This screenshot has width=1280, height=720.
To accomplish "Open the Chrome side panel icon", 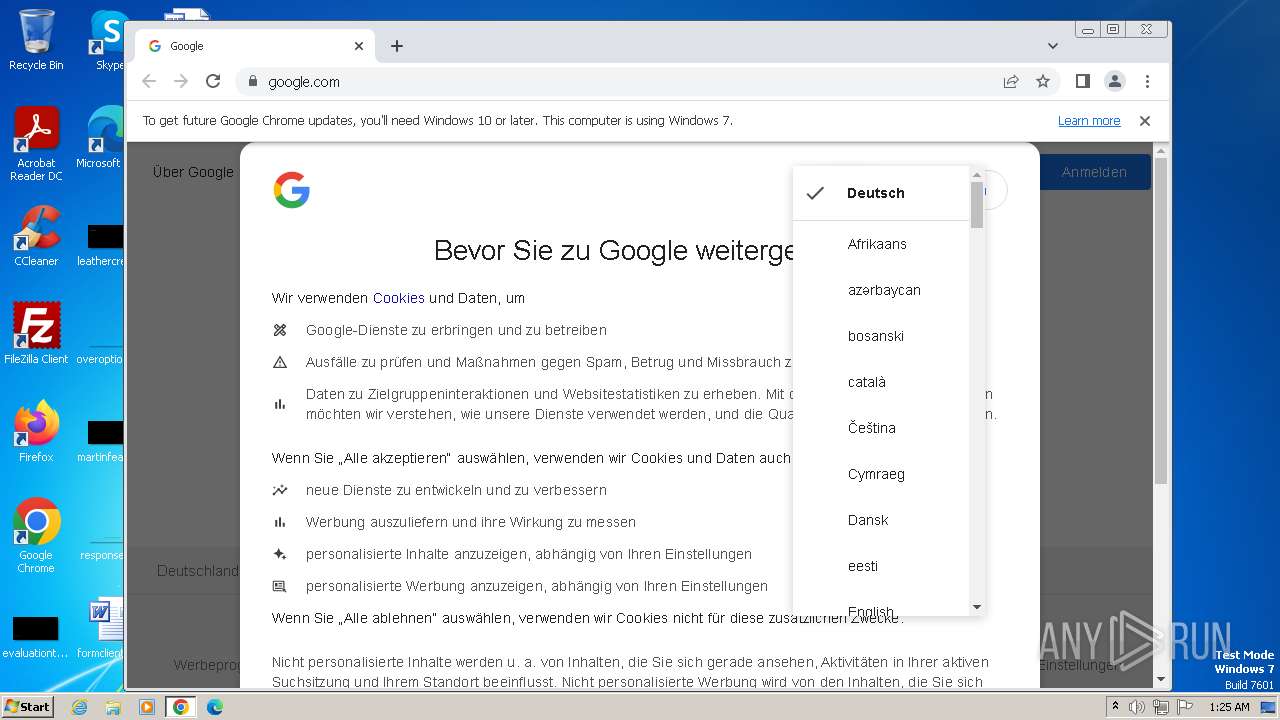I will (x=1082, y=81).
